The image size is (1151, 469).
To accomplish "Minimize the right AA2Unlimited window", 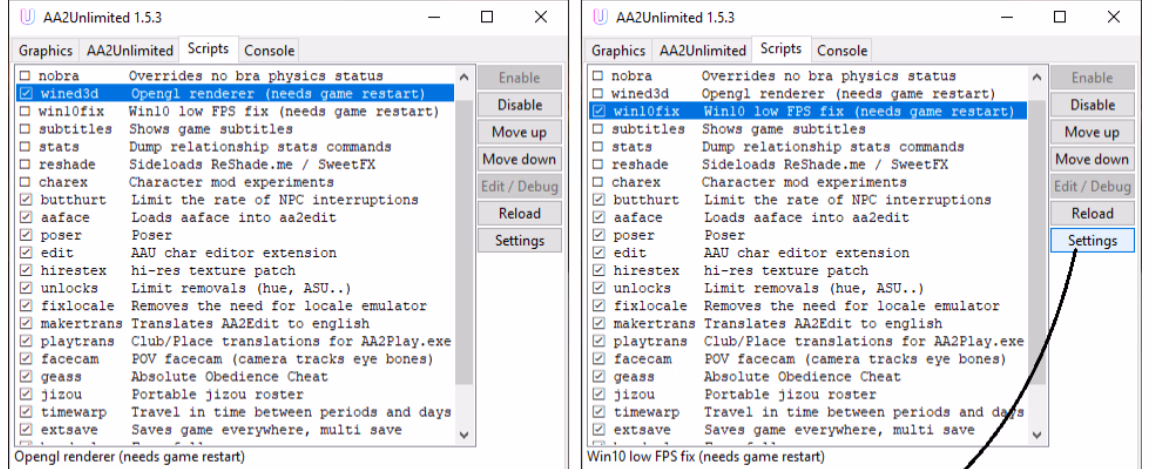I will tap(1006, 17).
